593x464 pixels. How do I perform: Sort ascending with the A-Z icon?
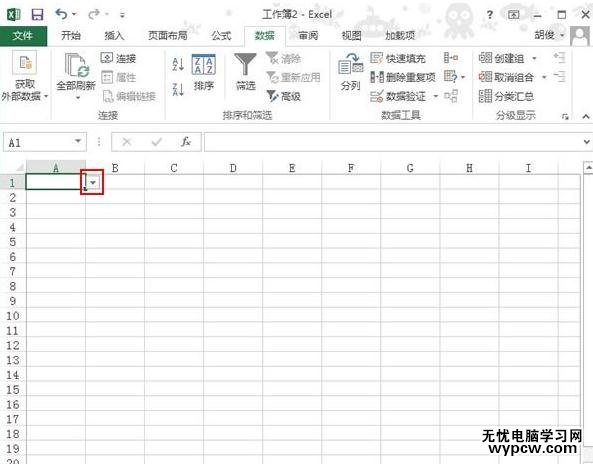pyautogui.click(x=178, y=64)
